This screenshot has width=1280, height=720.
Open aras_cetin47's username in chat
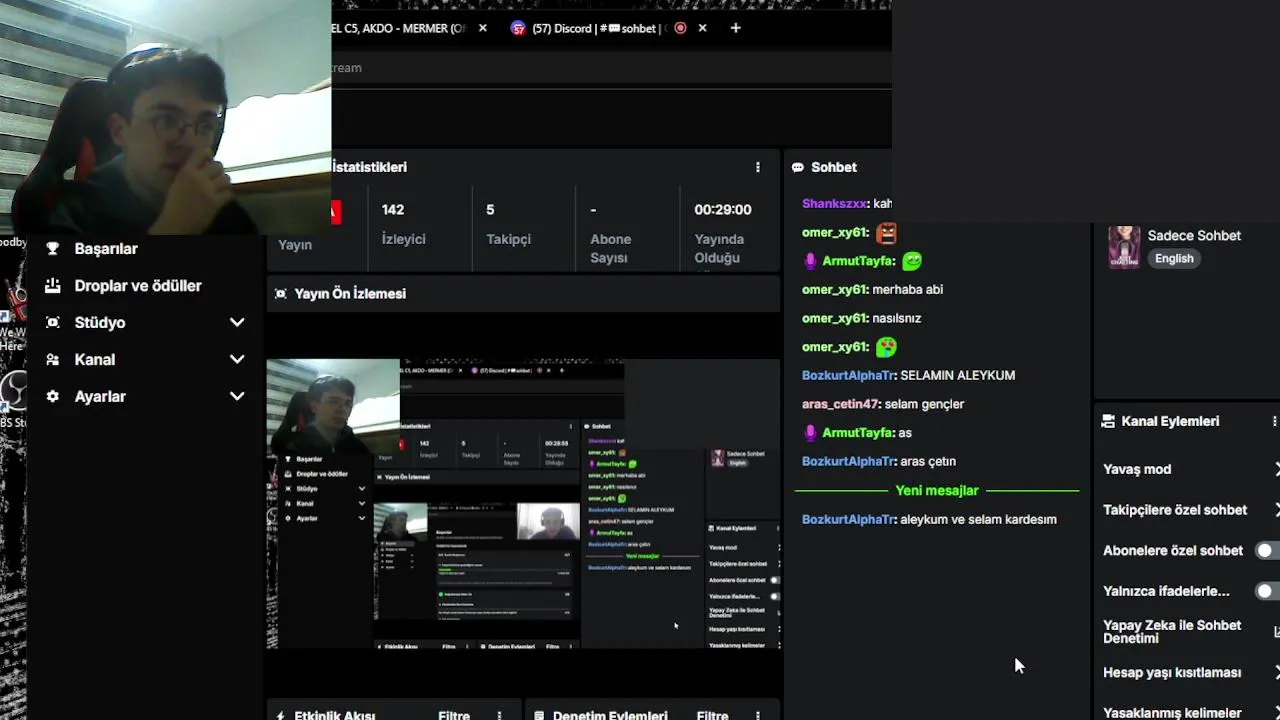coord(841,404)
